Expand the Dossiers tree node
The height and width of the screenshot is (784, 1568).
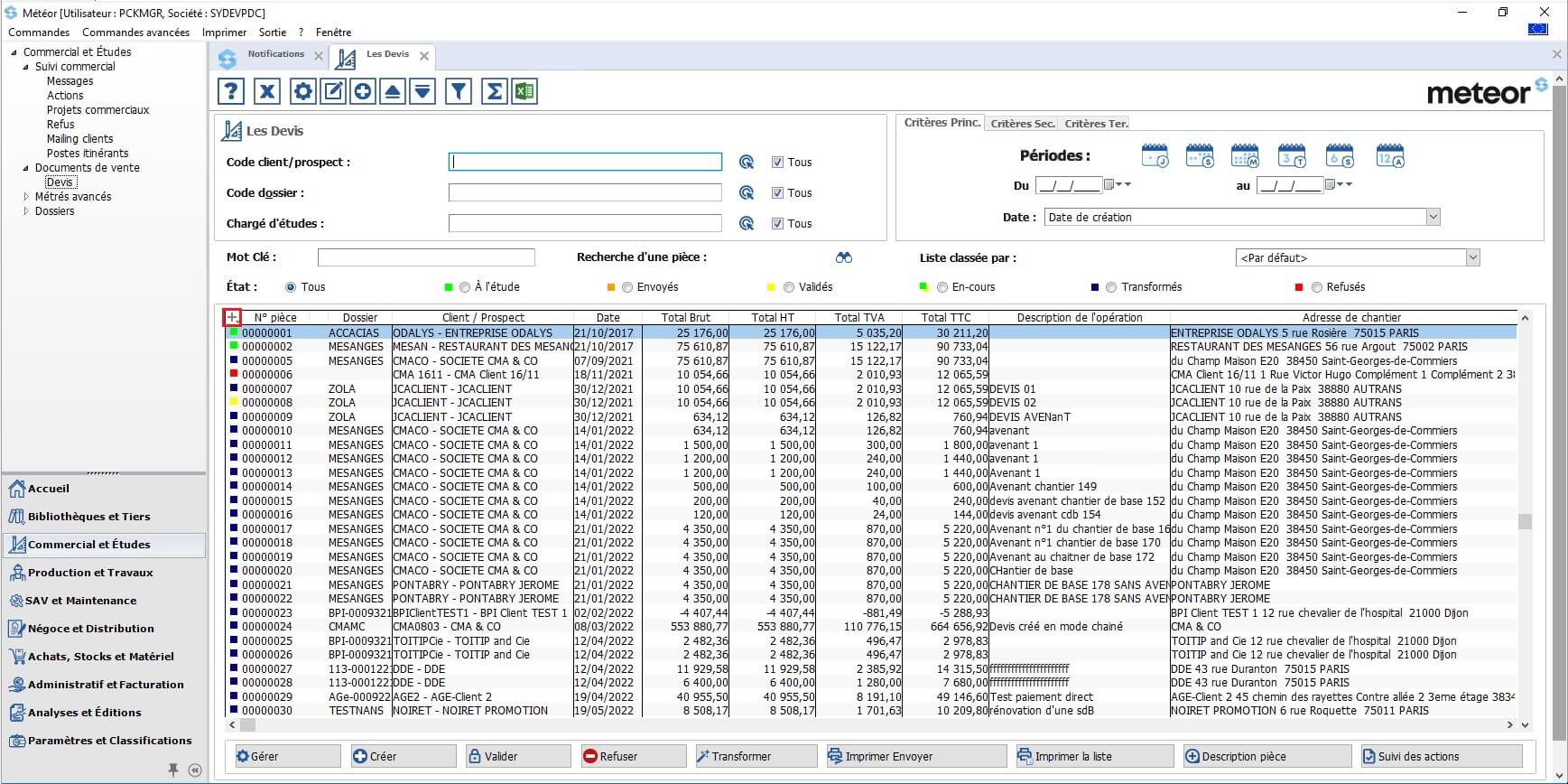tap(25, 211)
